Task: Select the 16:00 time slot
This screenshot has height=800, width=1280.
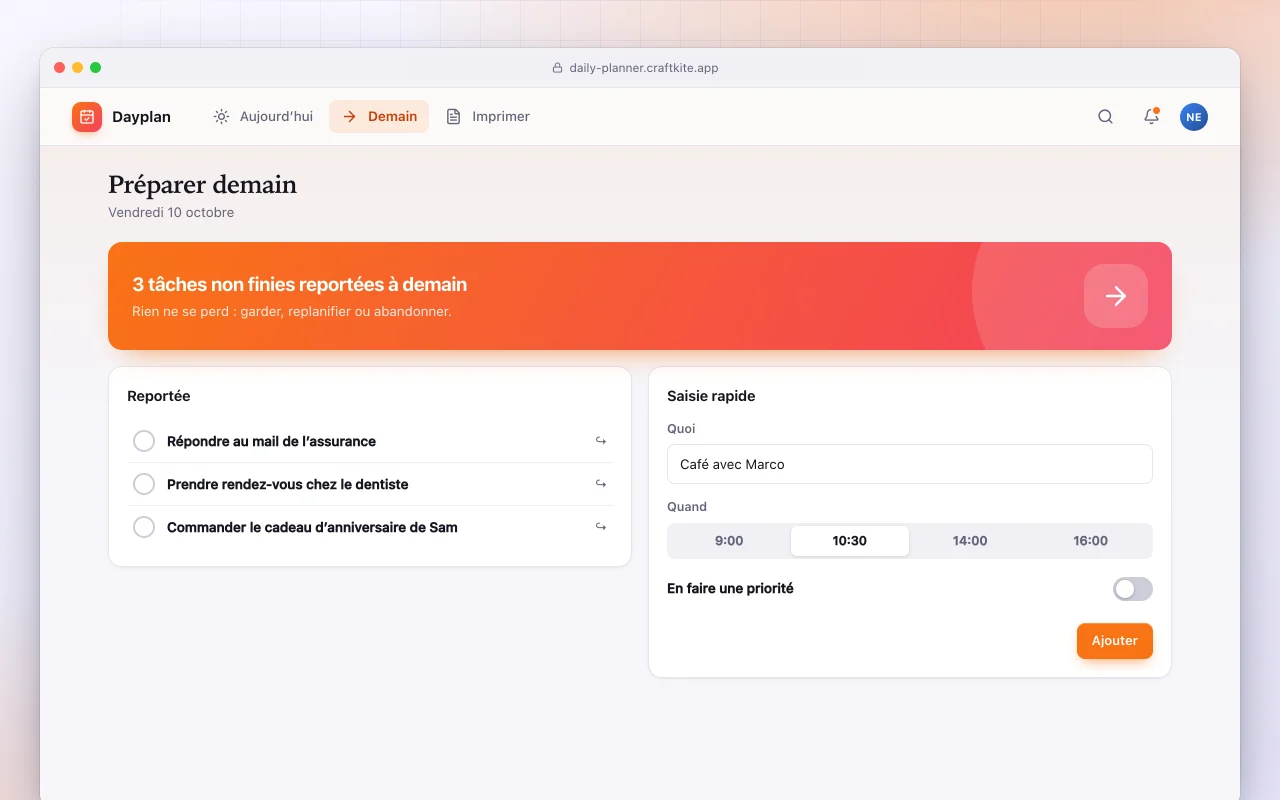Action: coord(1090,541)
